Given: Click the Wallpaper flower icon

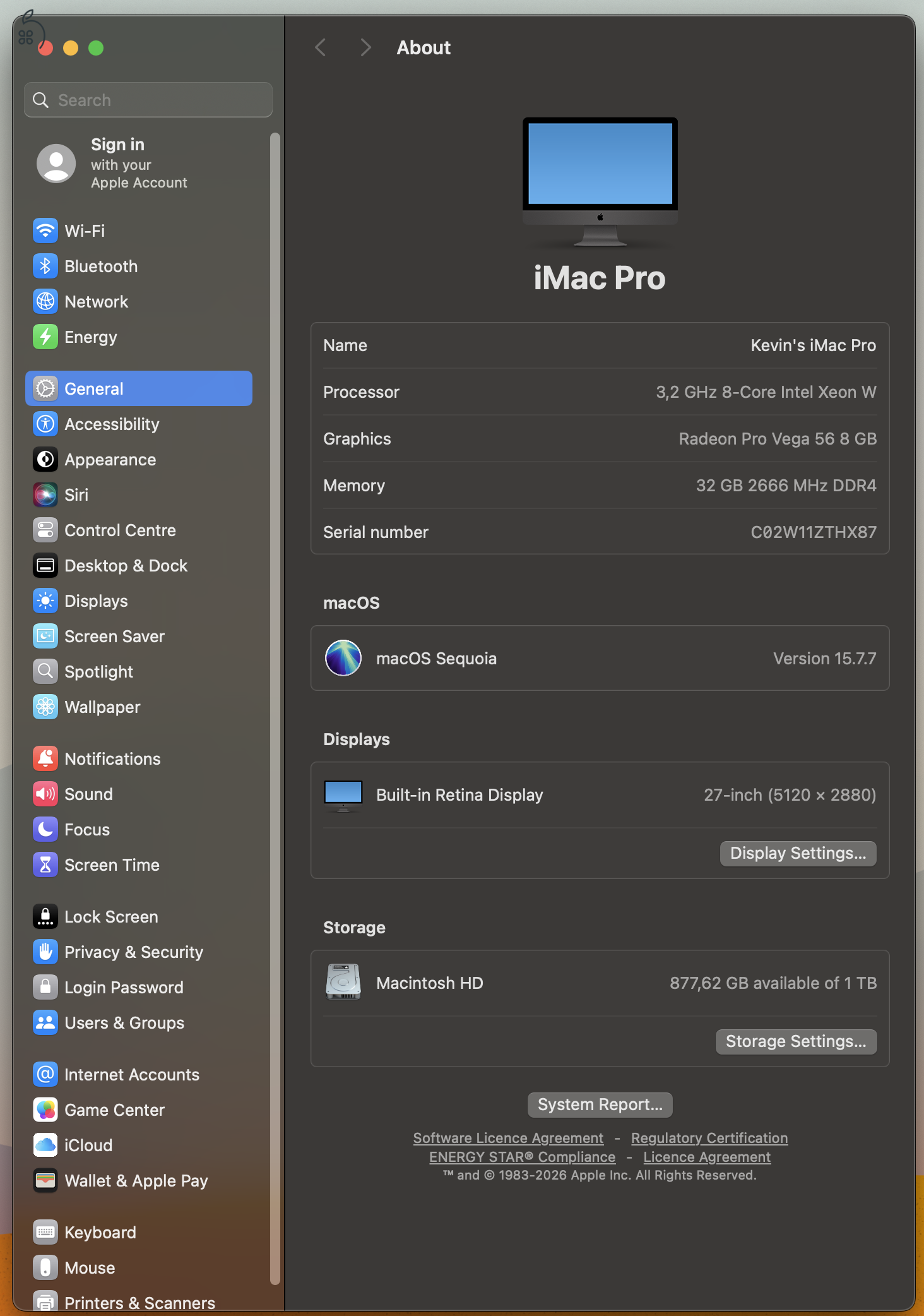Looking at the screenshot, I should tap(45, 707).
